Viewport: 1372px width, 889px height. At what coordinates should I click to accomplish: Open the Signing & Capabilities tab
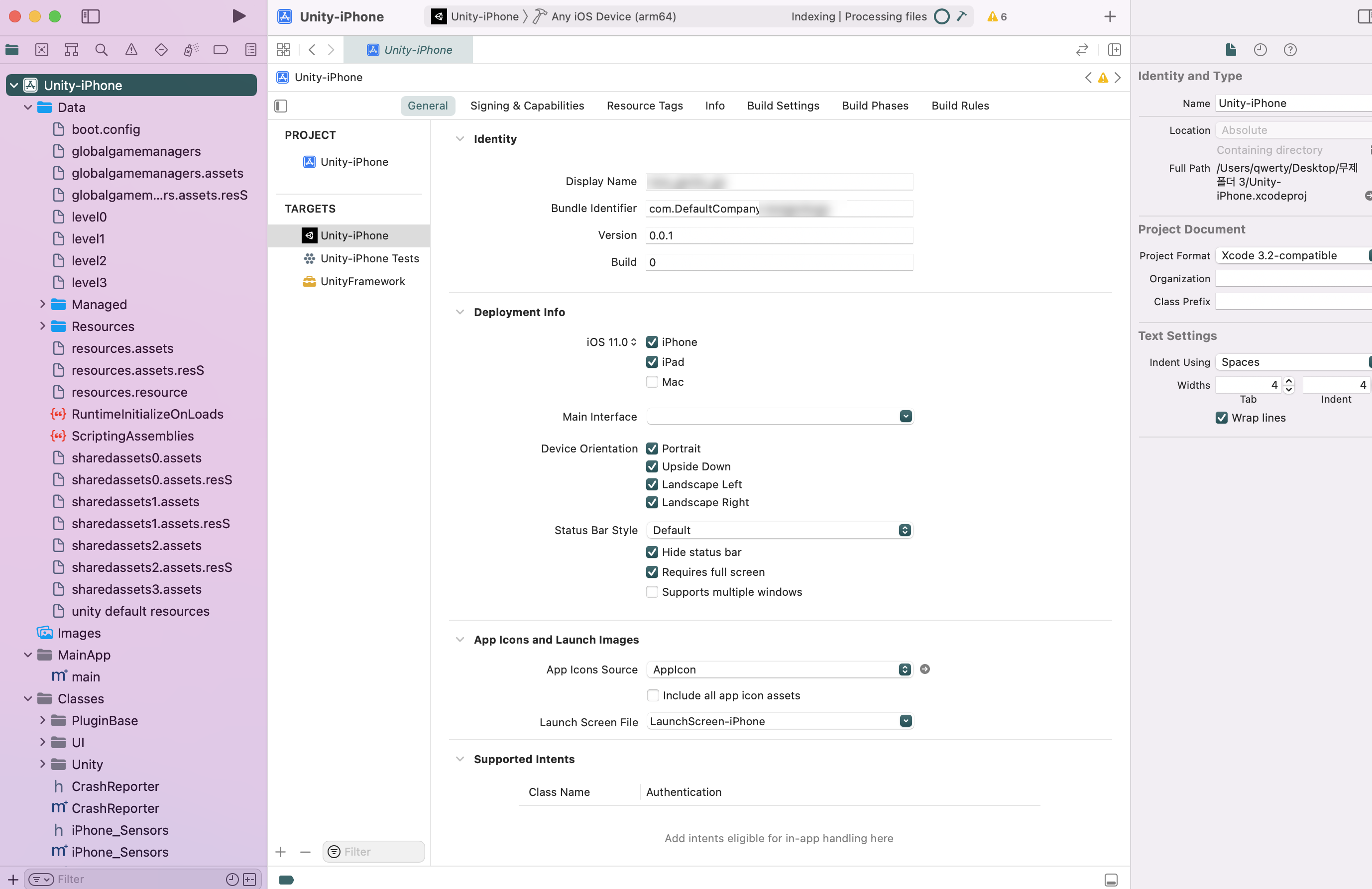527,106
